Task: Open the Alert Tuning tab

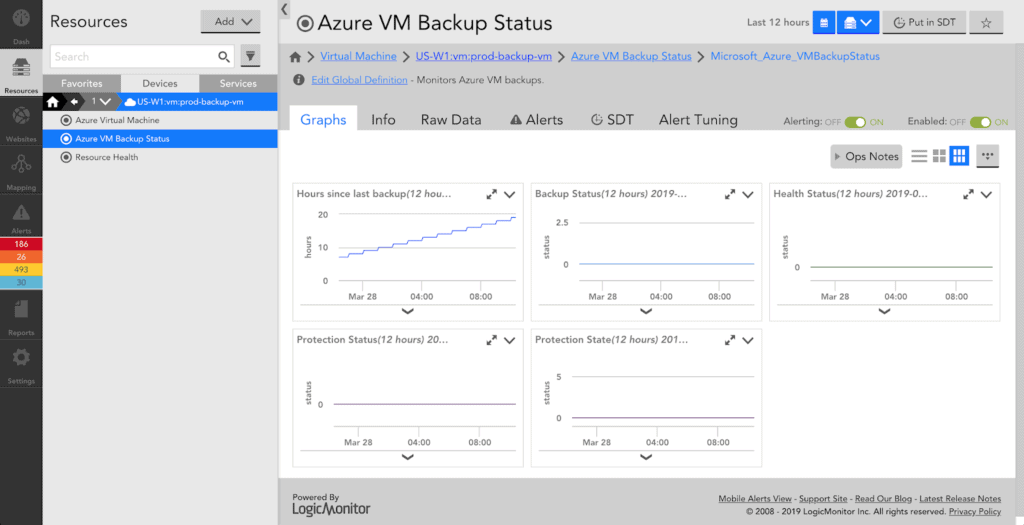Action: [x=698, y=120]
